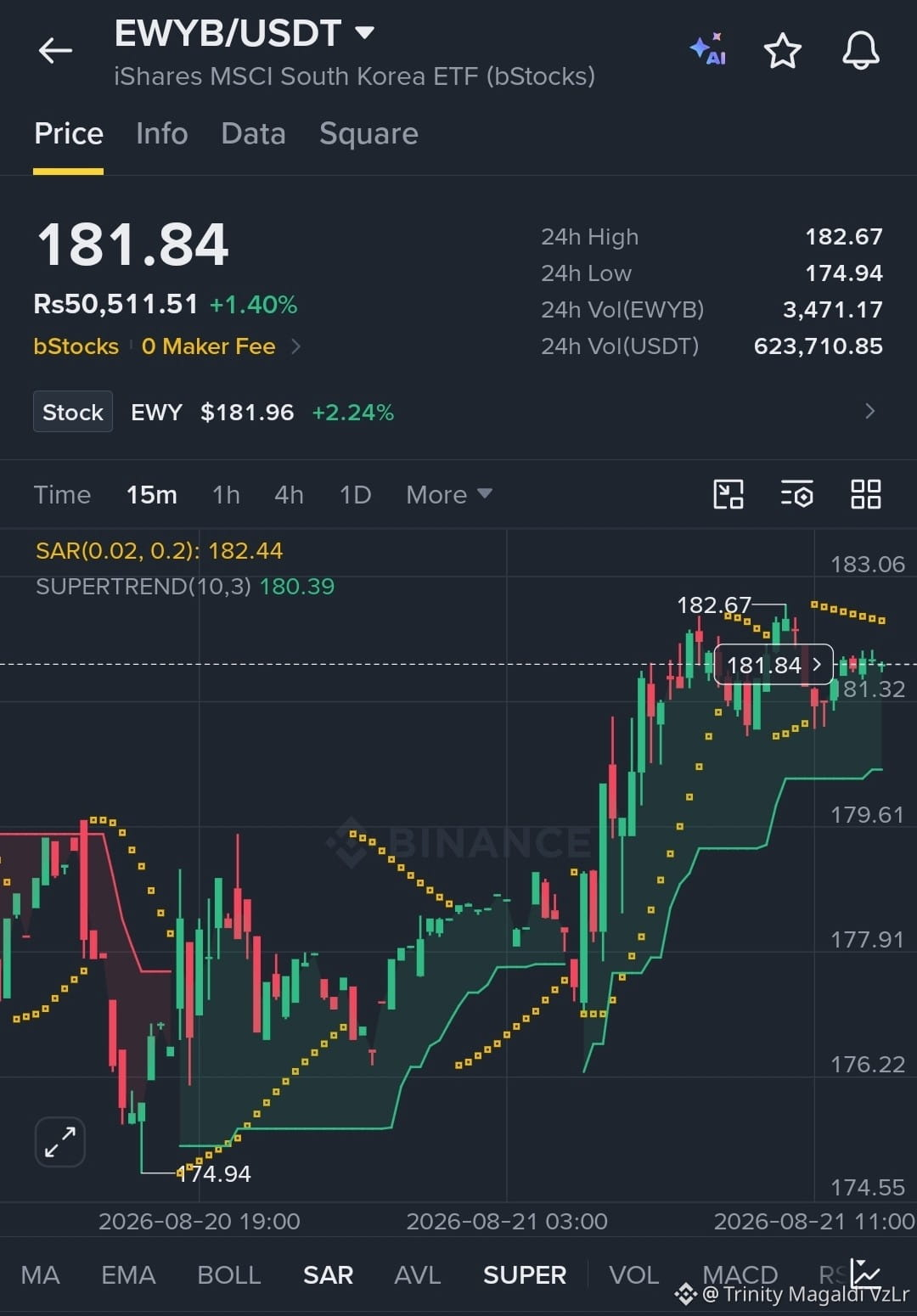Open indicator chart icon at bottom right
Screen dimensions: 917x1316
point(866,1273)
